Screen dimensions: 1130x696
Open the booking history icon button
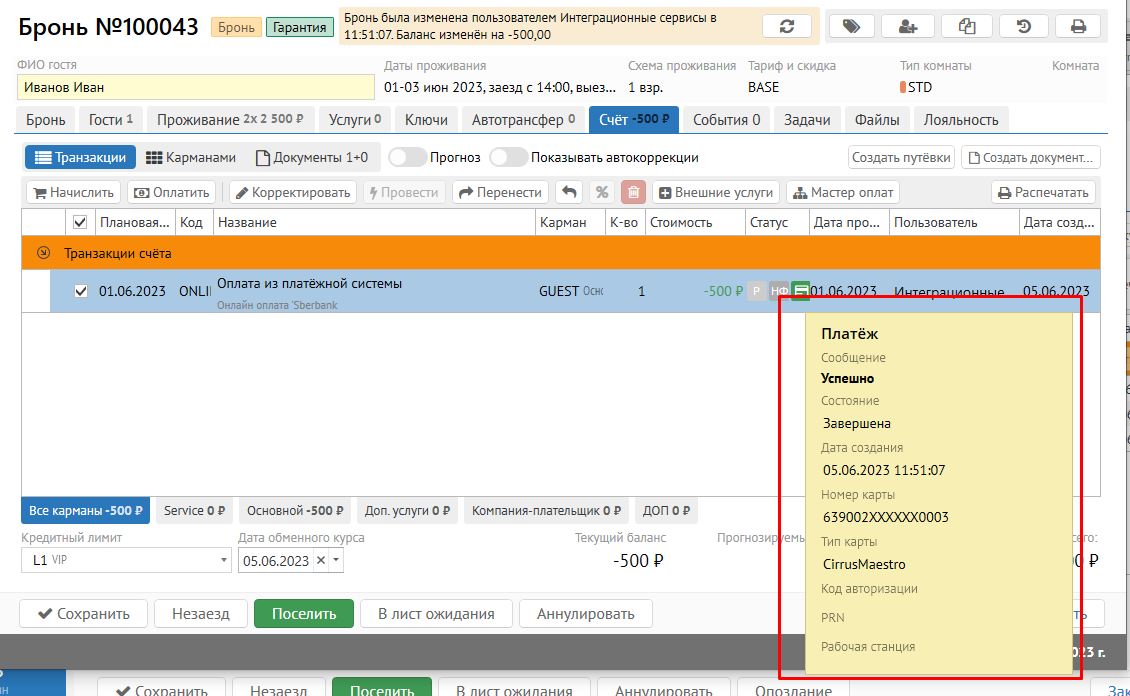(x=1024, y=27)
